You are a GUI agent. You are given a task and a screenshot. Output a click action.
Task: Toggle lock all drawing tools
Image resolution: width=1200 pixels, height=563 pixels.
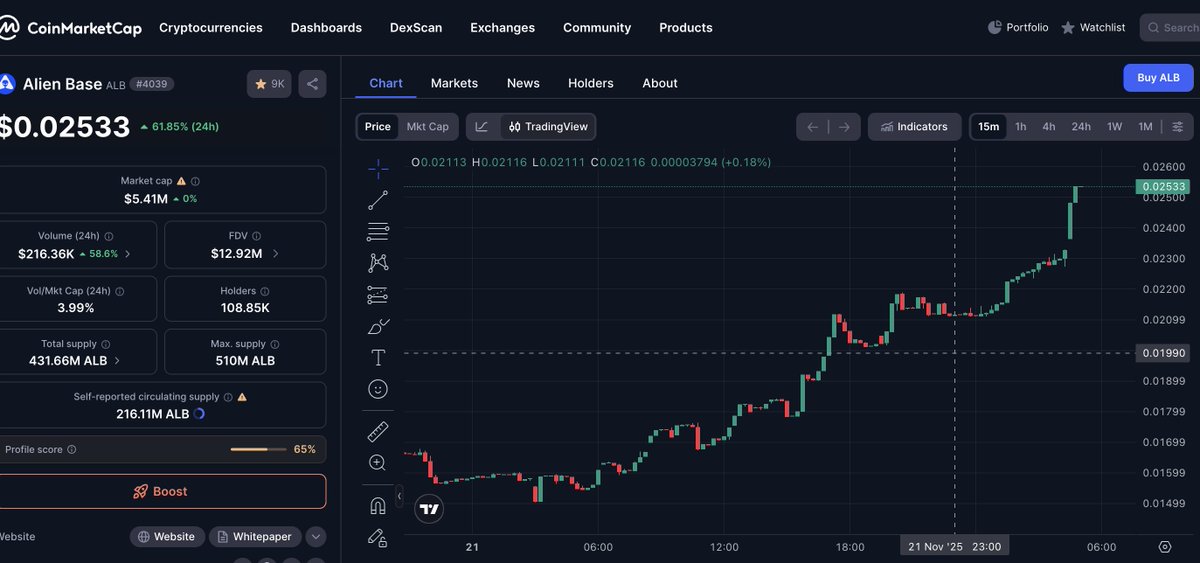pos(378,537)
